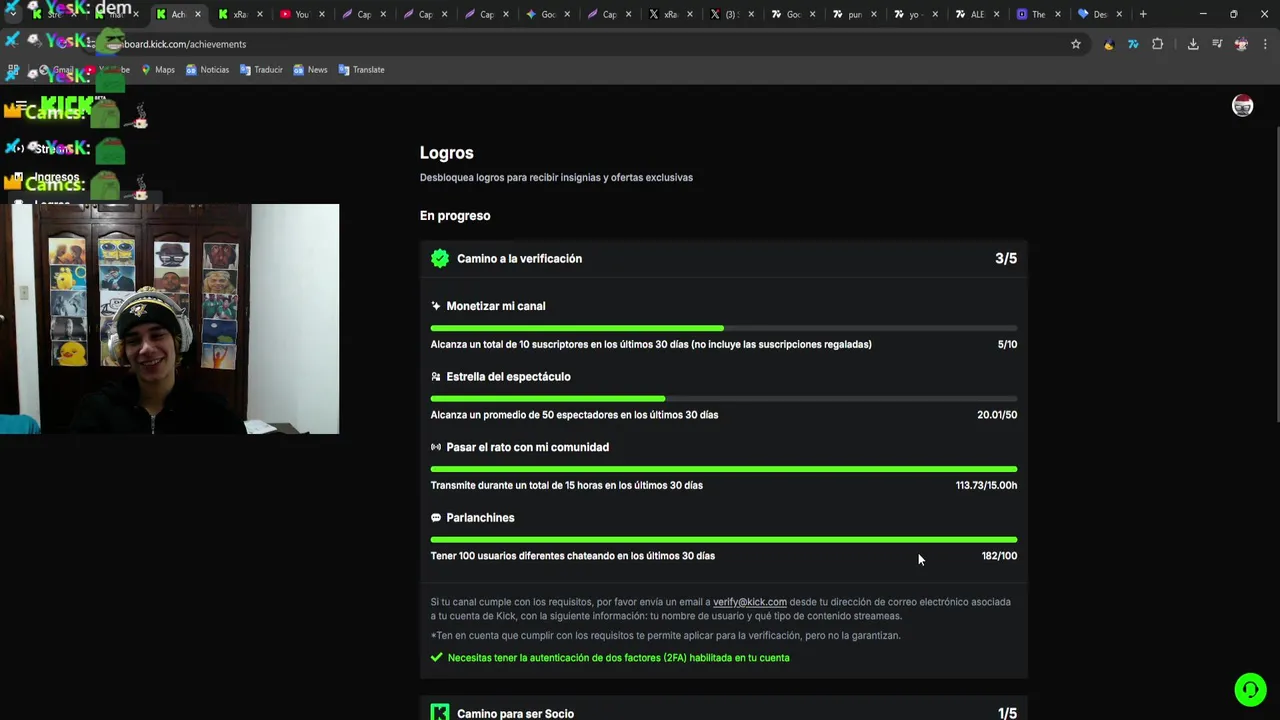Open the Chrome three-dot menu
This screenshot has height=720, width=1280.
tap(1265, 44)
